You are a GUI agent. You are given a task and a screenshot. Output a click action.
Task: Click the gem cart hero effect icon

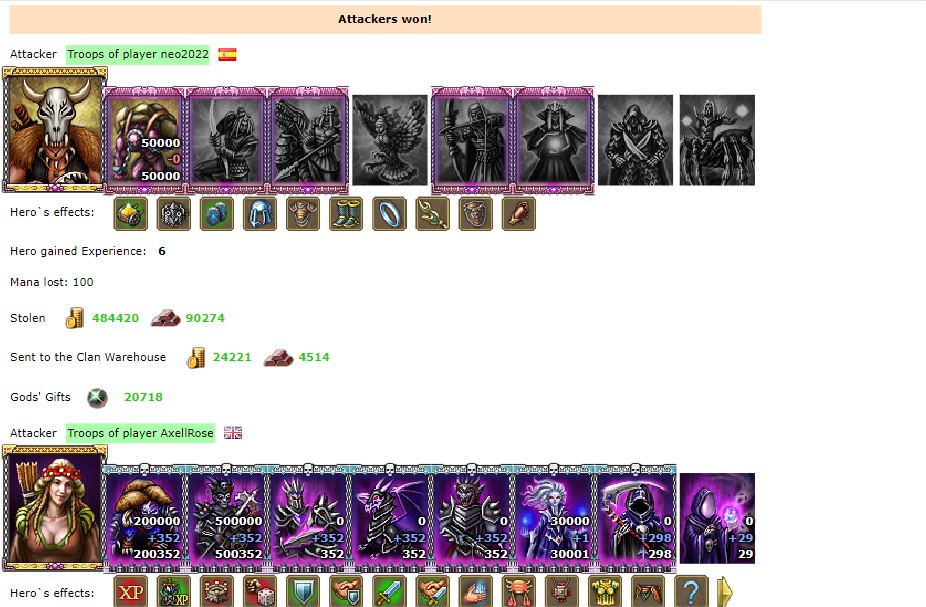pyautogui.click(x=131, y=214)
